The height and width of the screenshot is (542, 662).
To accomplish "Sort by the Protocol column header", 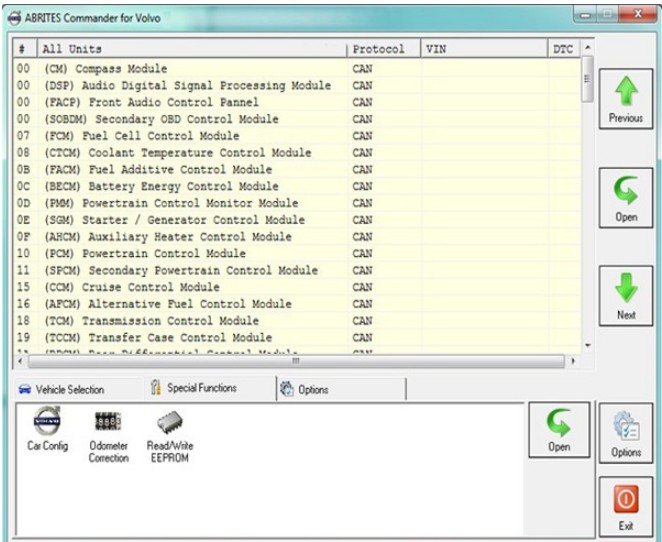I will [383, 49].
